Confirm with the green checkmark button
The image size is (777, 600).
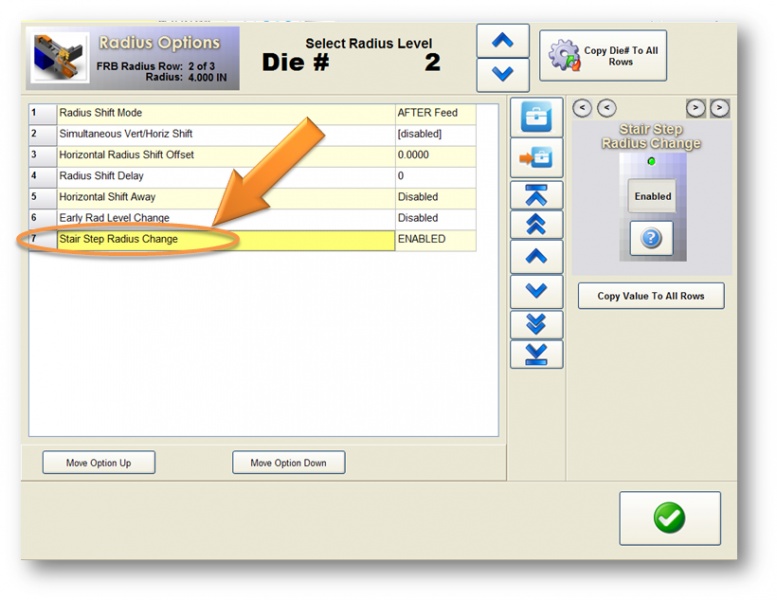(x=669, y=518)
